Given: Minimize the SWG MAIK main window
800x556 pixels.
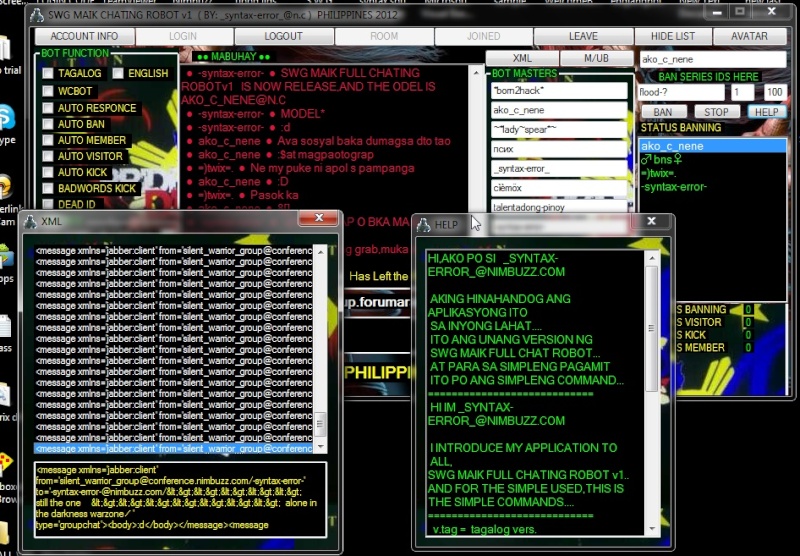Looking at the screenshot, I should point(717,12).
